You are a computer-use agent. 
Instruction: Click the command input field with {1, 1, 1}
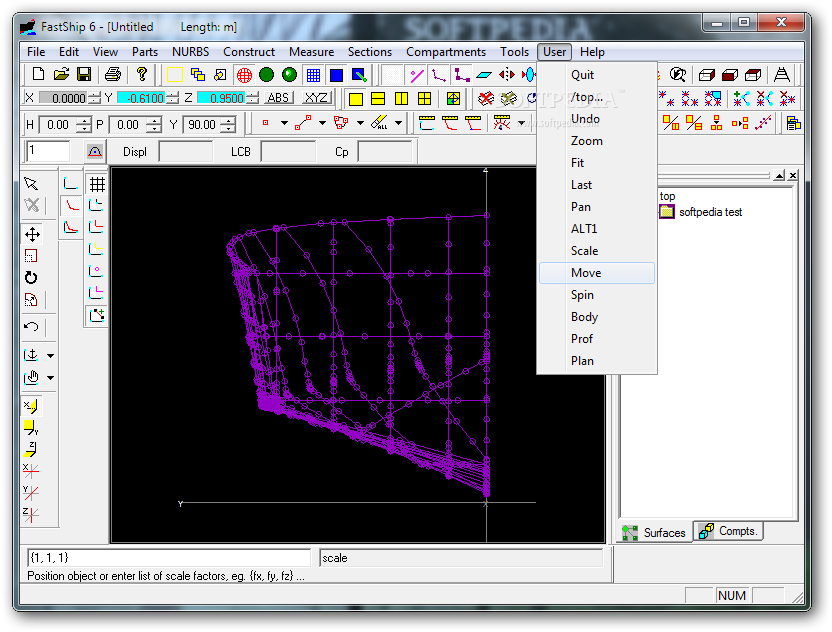[169, 558]
